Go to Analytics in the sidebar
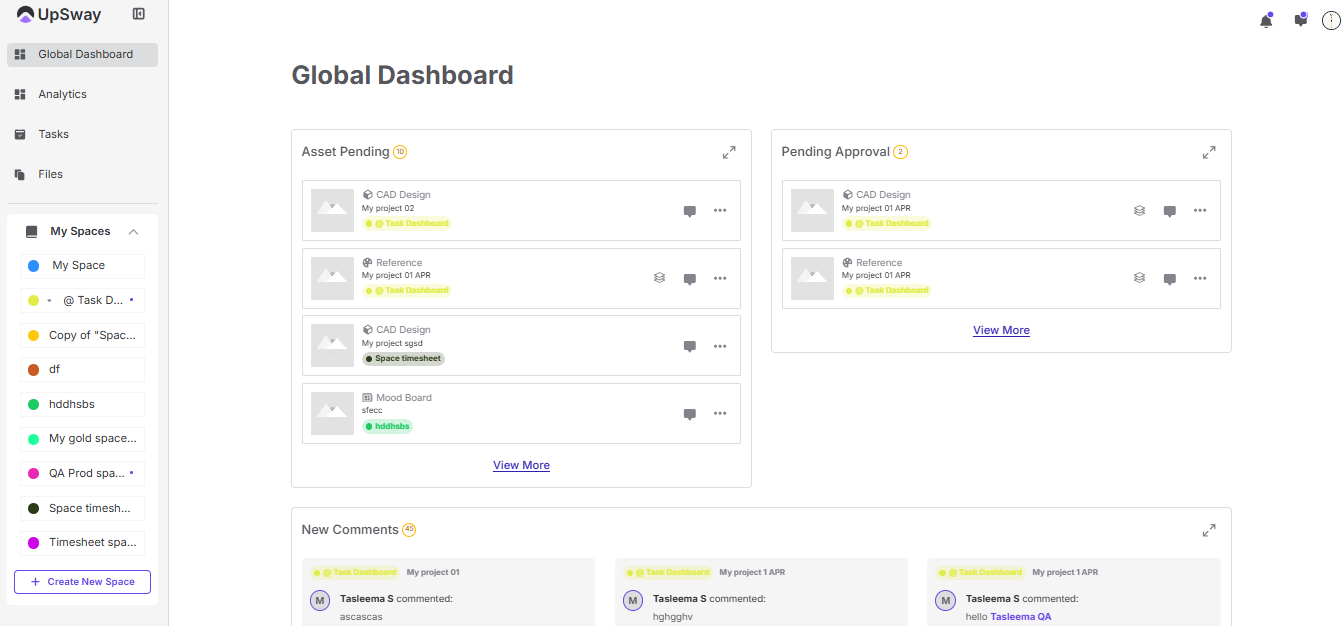The width and height of the screenshot is (1343, 626). pos(62,94)
